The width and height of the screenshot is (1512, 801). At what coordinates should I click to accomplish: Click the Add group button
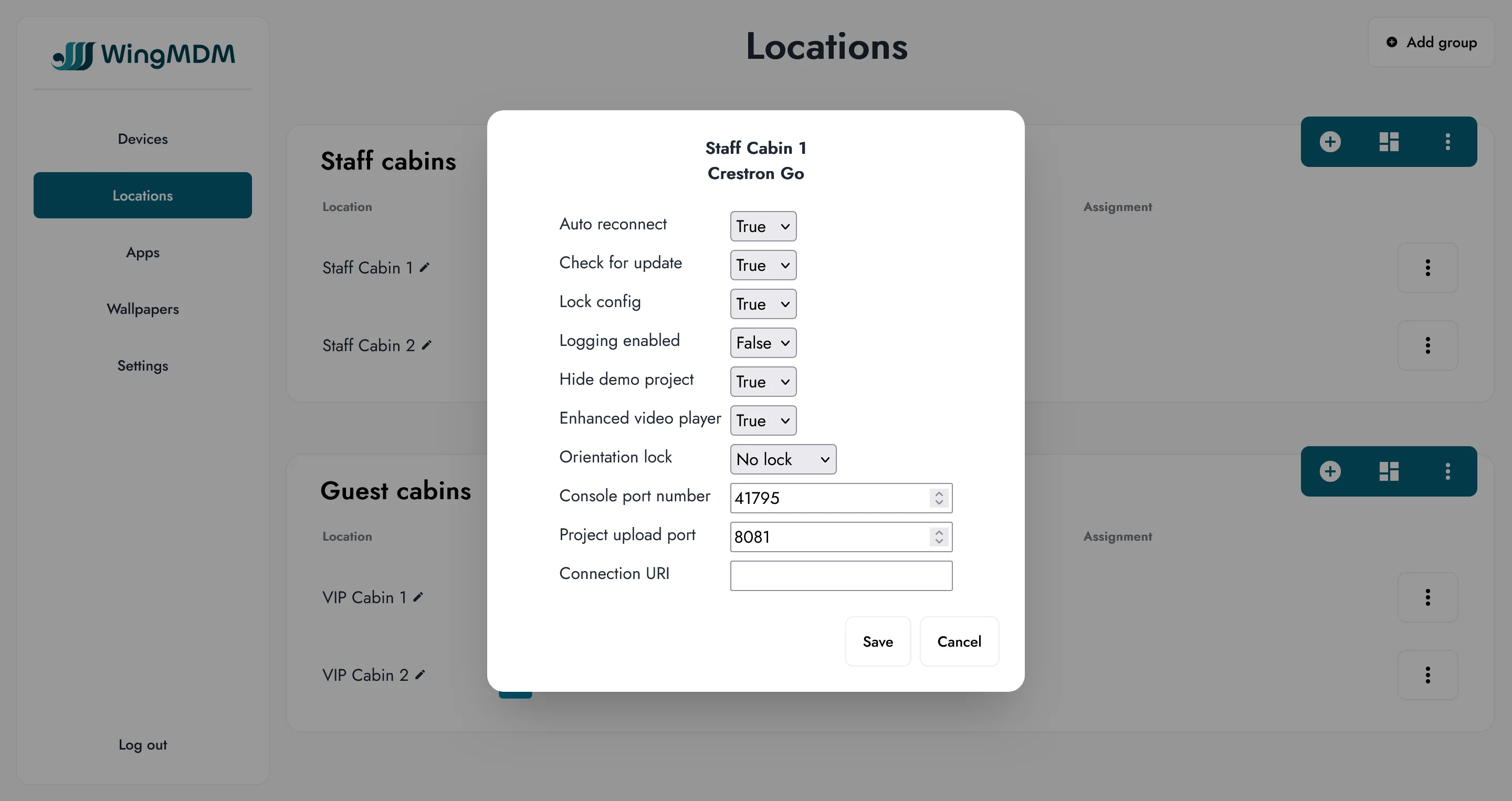click(x=1431, y=42)
